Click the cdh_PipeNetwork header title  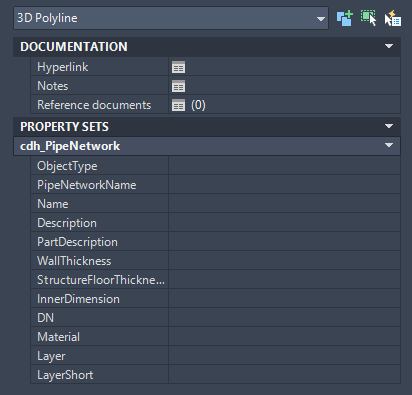[x=70, y=146]
